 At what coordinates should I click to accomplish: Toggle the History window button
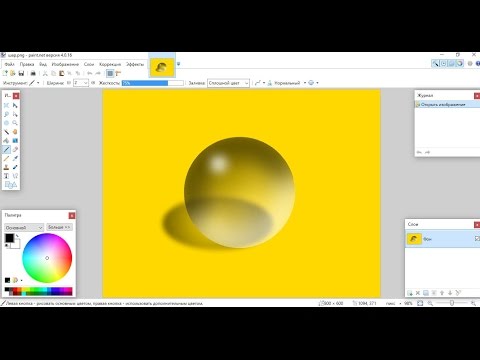click(444, 63)
